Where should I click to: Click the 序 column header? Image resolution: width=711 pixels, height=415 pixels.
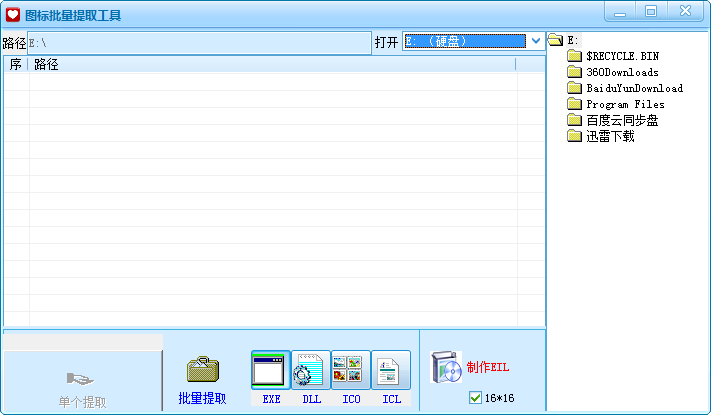16,64
